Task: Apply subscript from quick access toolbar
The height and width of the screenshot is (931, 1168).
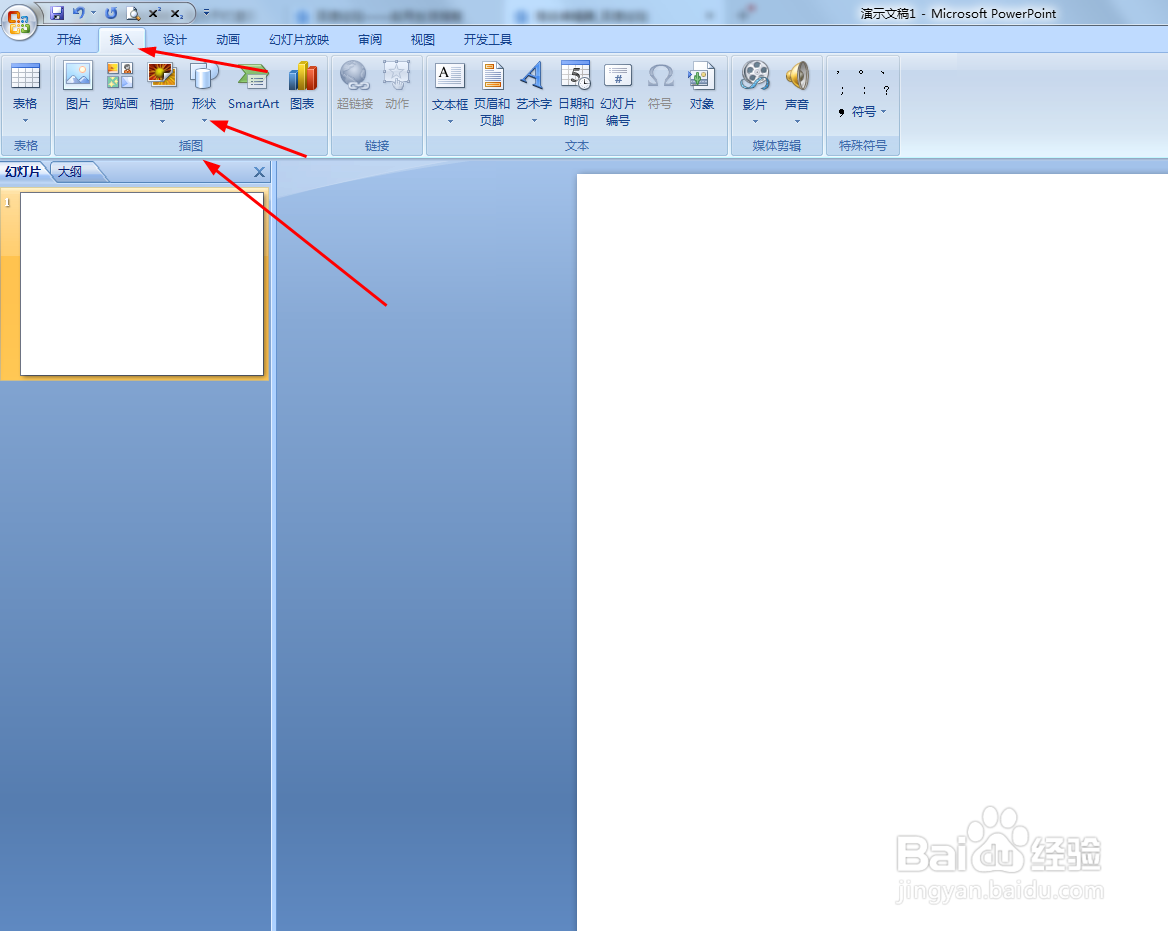Action: pyautogui.click(x=177, y=13)
